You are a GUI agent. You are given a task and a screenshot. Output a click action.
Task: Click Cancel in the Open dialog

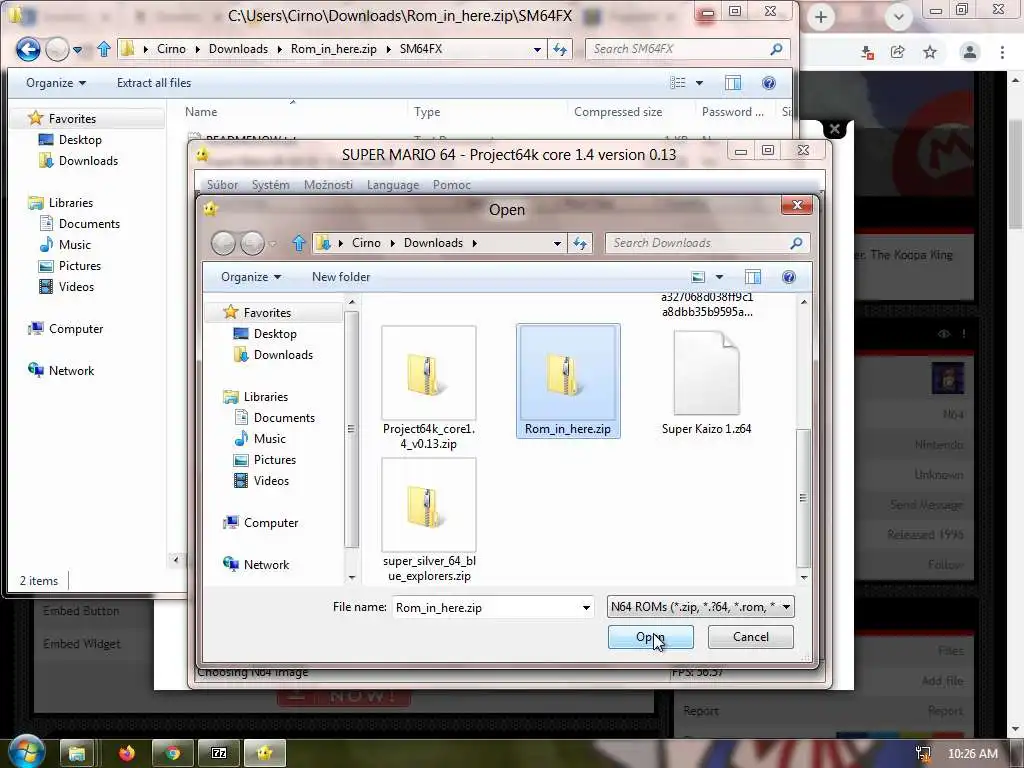coord(750,637)
